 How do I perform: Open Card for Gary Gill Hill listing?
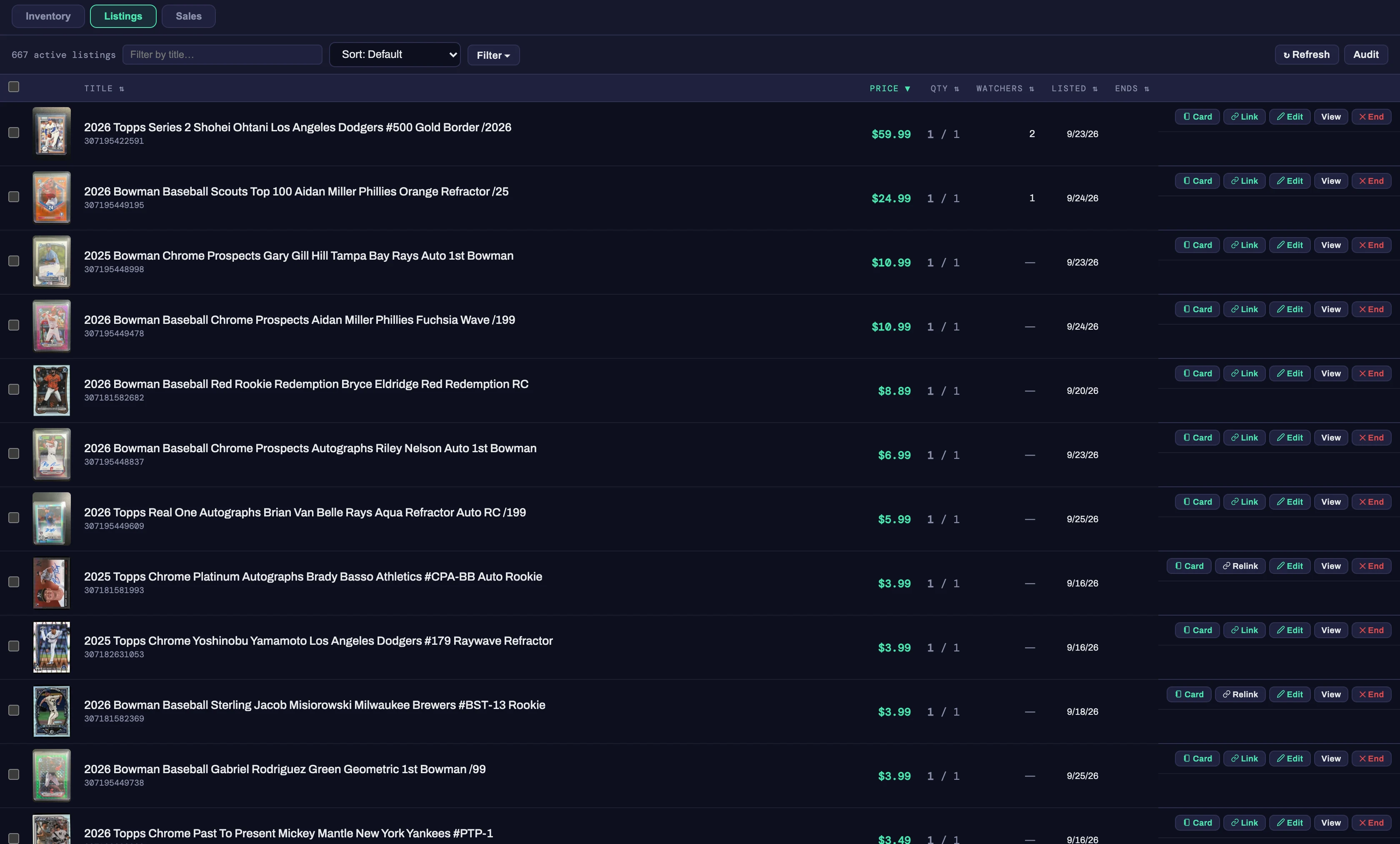point(1197,245)
